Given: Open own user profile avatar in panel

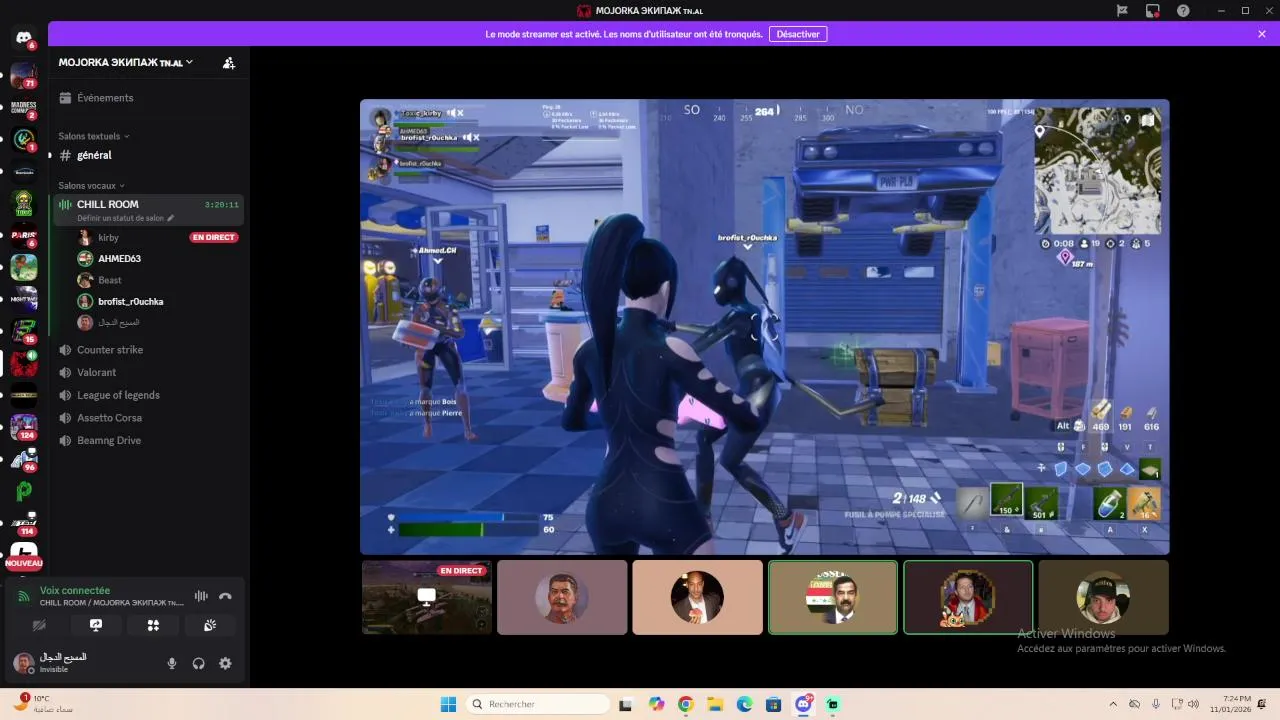Looking at the screenshot, I should [22, 663].
